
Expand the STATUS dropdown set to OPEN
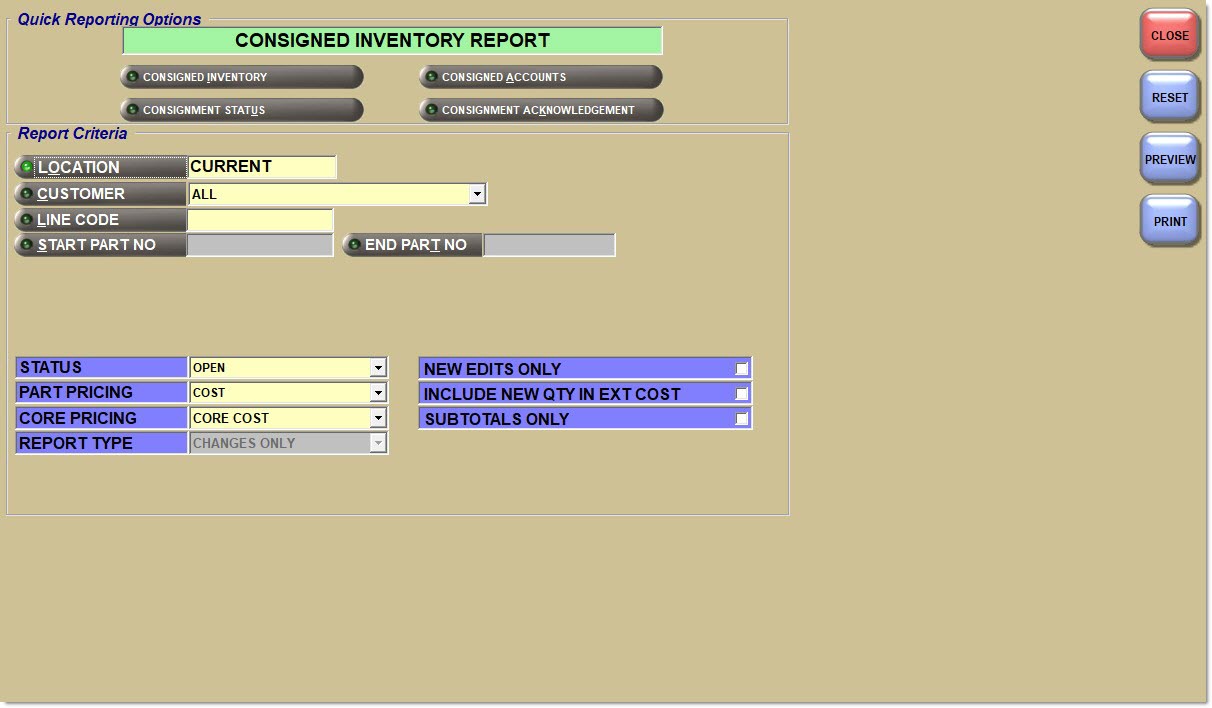[379, 367]
